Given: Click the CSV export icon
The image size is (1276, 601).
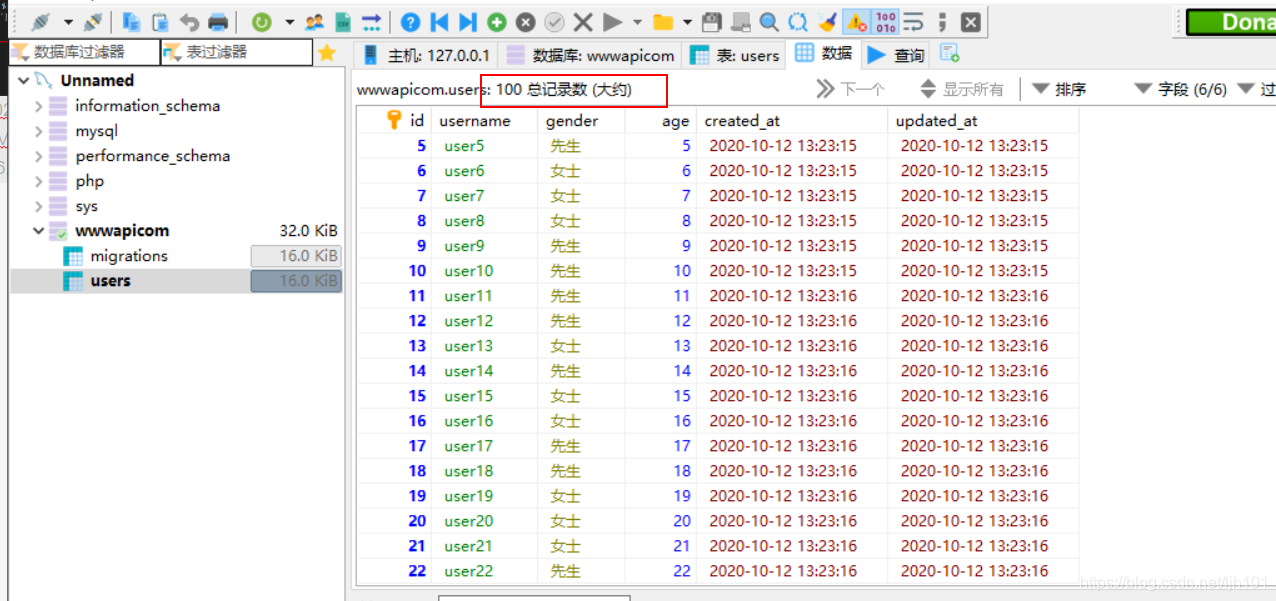Looking at the screenshot, I should 342,21.
